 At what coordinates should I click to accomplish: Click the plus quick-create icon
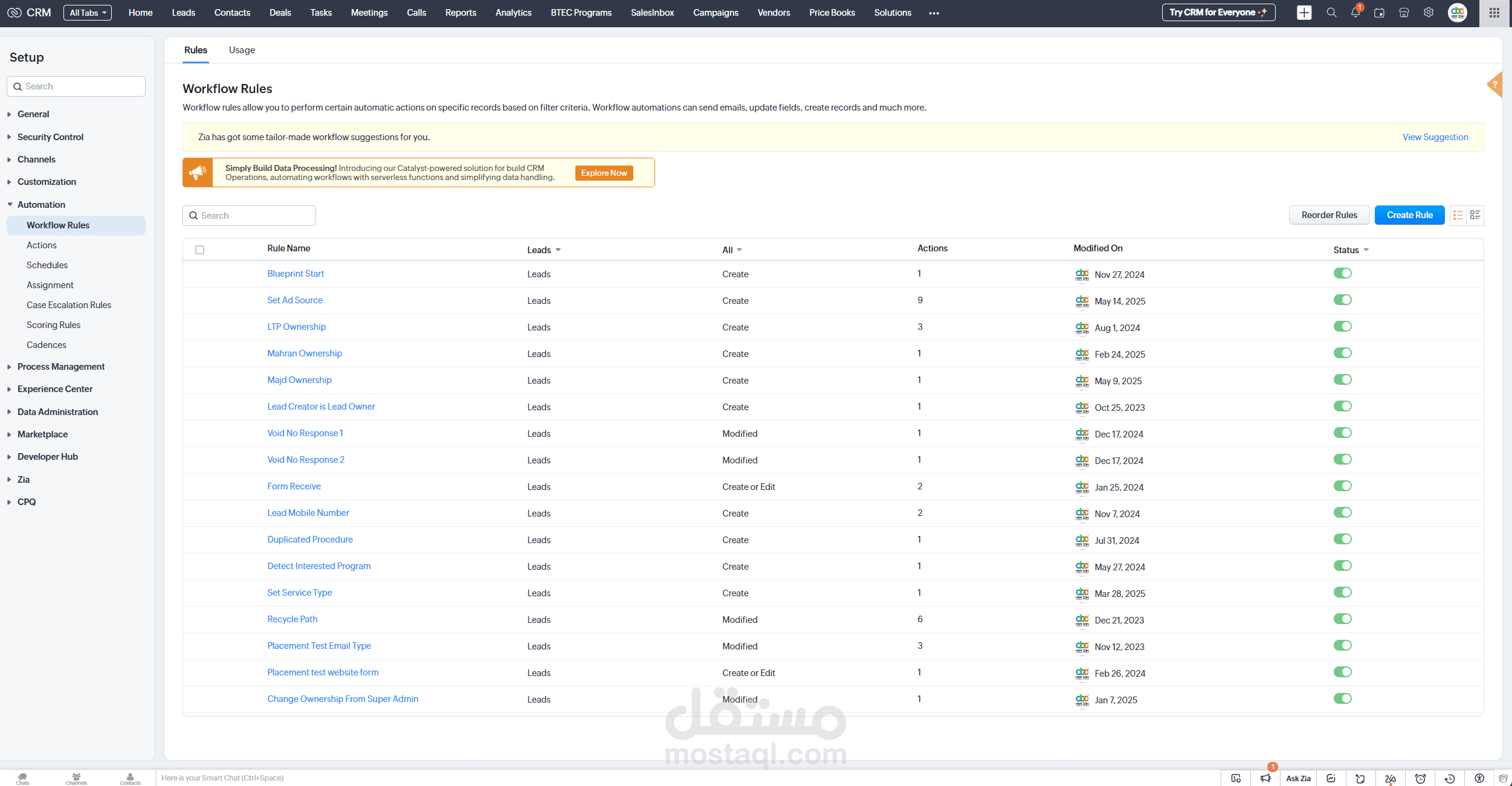coord(1304,13)
